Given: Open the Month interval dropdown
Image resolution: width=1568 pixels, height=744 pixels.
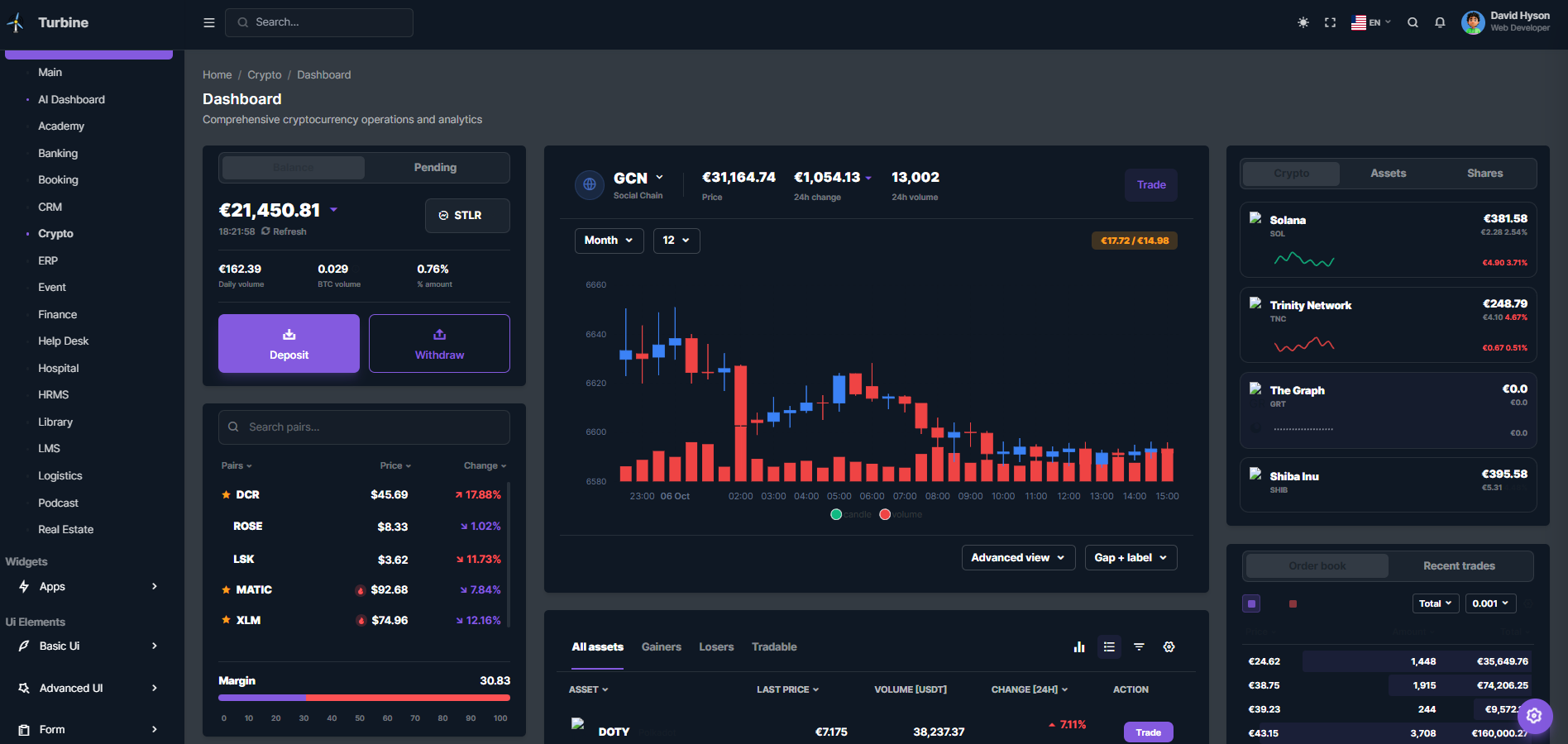Looking at the screenshot, I should pos(609,241).
